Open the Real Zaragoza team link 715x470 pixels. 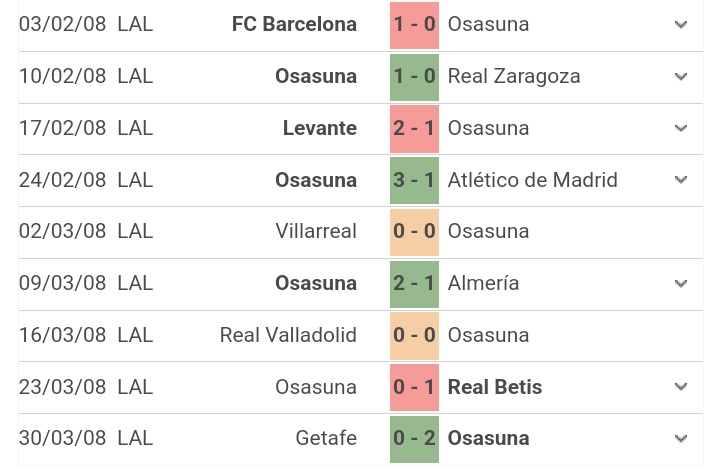[x=514, y=77]
